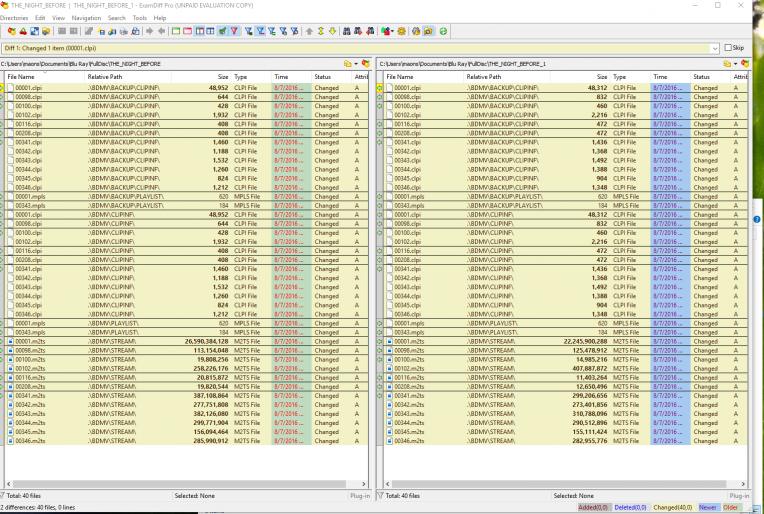Sort left pane by File Name column
764x514 pixels.
45,77
